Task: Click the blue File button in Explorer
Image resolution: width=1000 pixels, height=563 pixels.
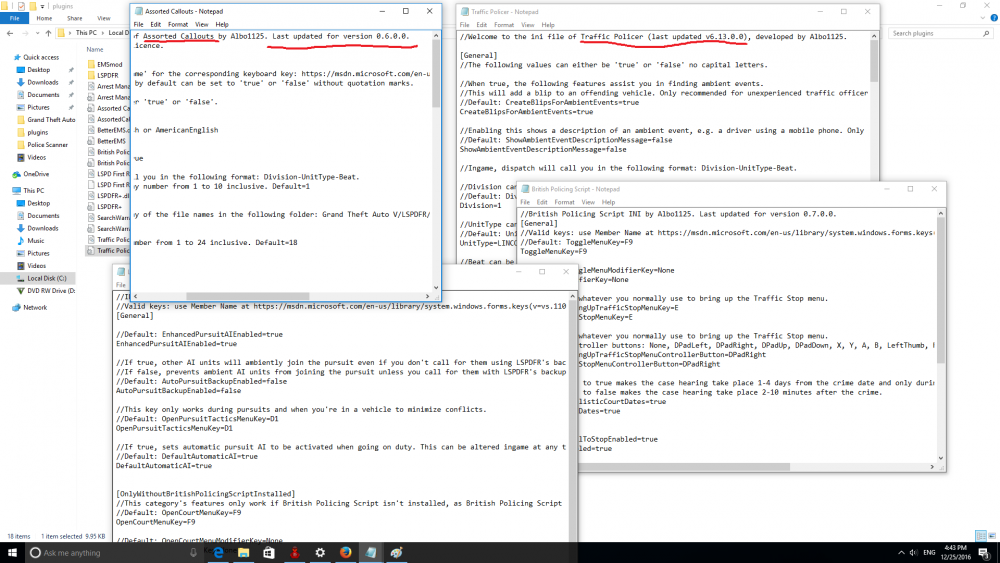Action: [14, 18]
